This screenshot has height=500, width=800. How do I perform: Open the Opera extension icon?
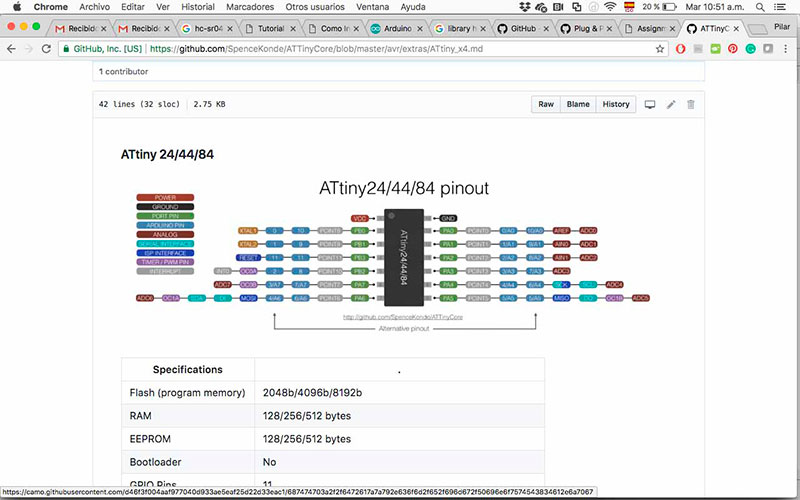[x=681, y=49]
